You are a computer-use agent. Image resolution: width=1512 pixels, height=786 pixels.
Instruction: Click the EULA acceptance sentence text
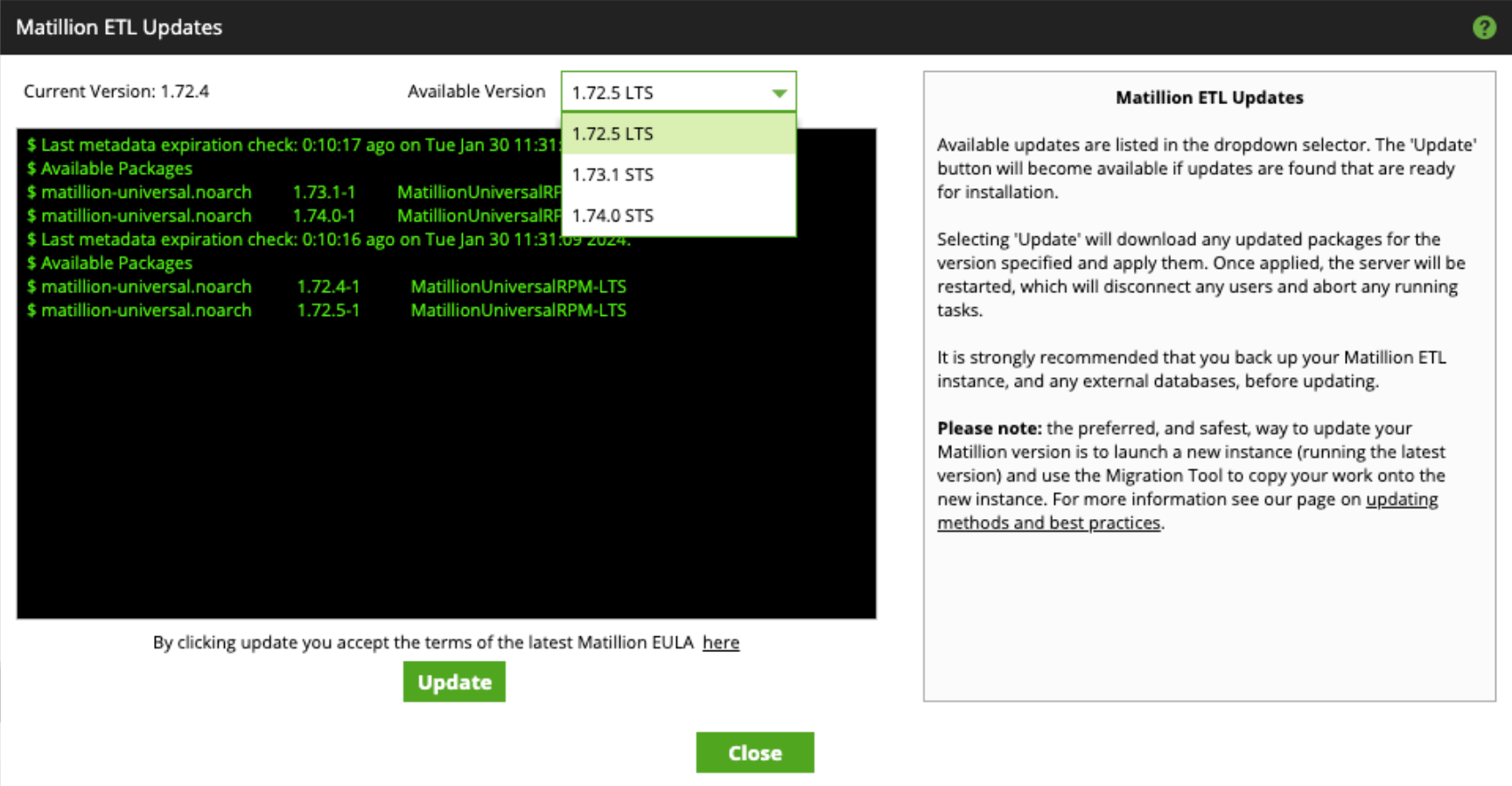[423, 642]
